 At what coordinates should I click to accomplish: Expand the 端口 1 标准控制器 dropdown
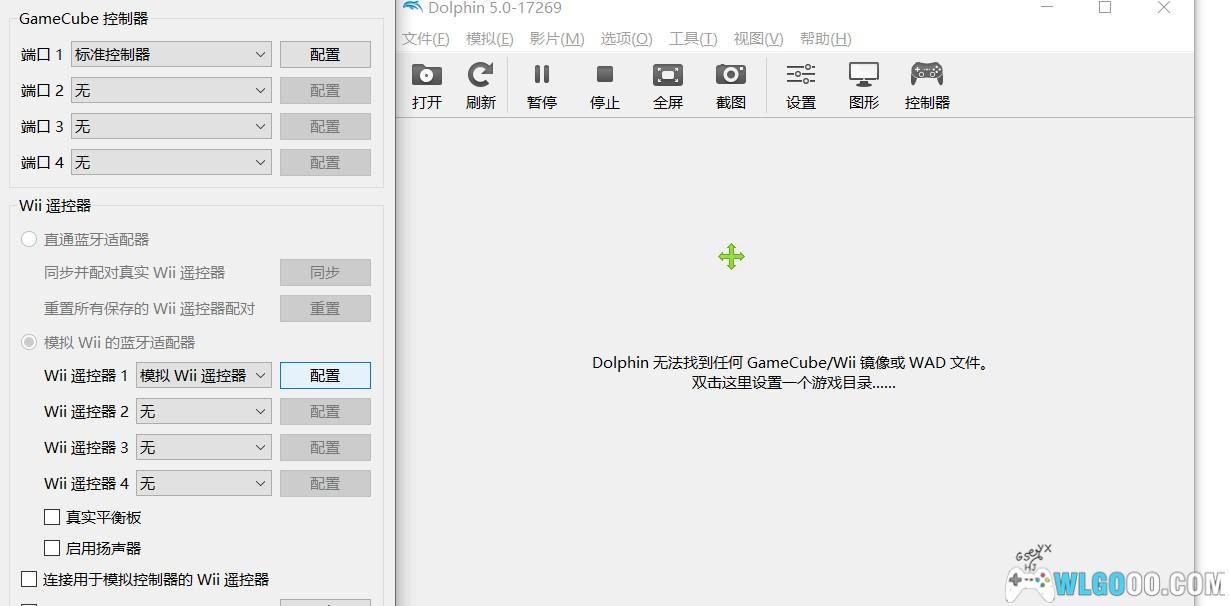click(171, 55)
